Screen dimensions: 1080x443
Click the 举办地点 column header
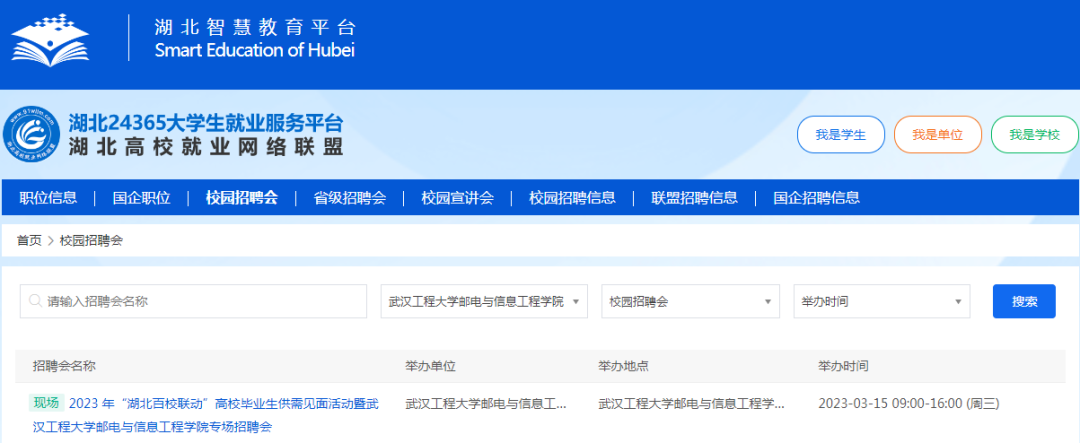pos(623,366)
